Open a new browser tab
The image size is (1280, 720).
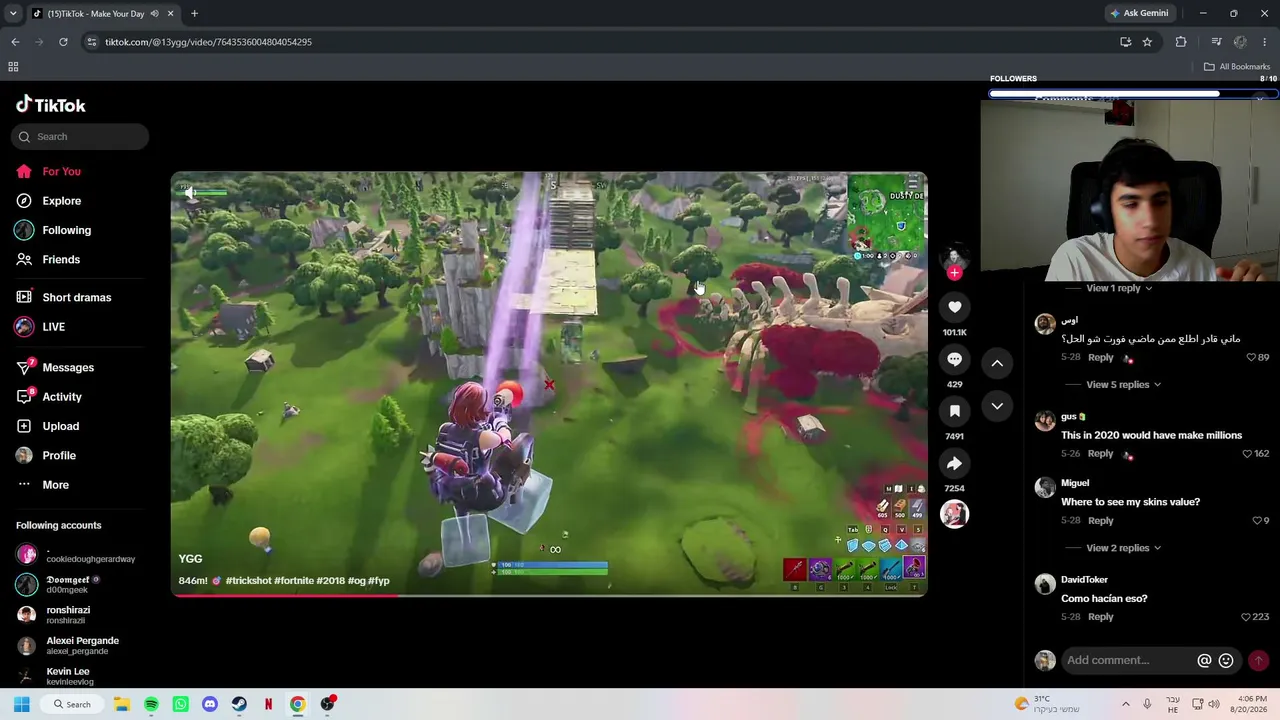click(194, 13)
